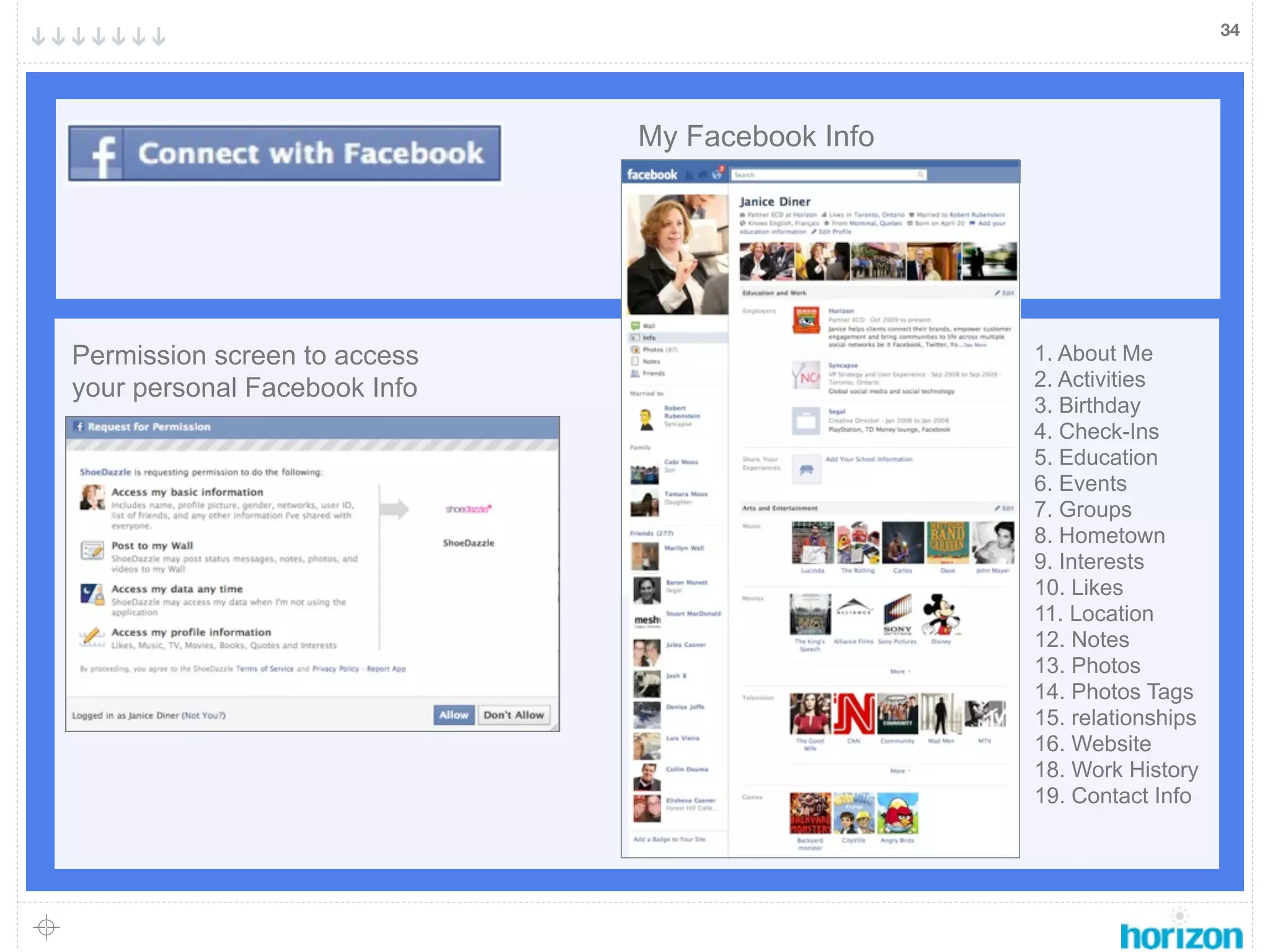This screenshot has height=952, width=1270.
Task: Open Janice Diner's profile picture
Action: (x=677, y=254)
